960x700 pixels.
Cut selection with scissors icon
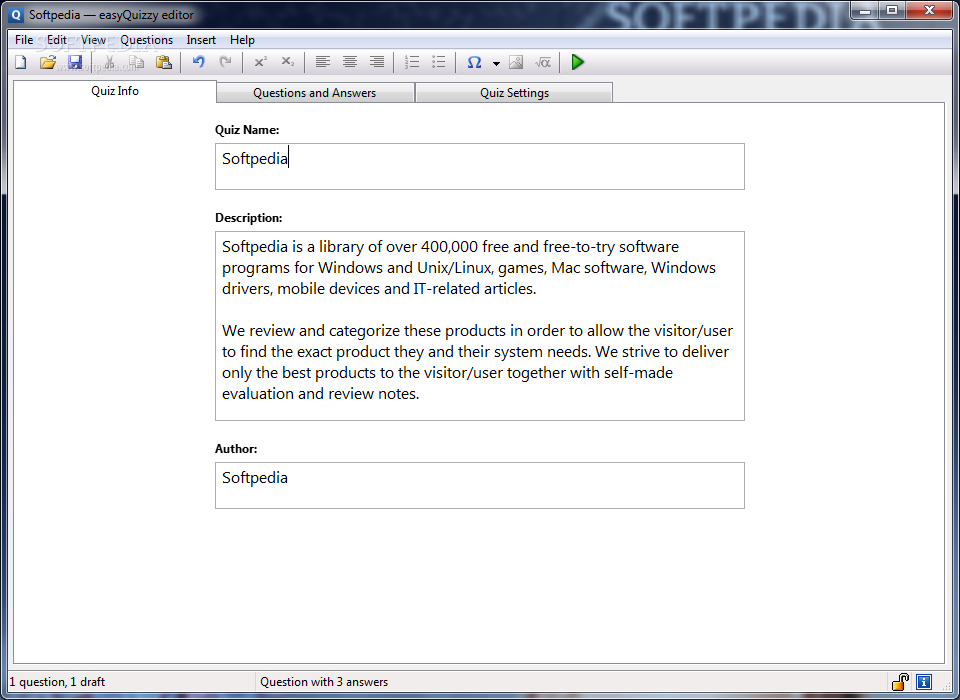click(x=110, y=62)
